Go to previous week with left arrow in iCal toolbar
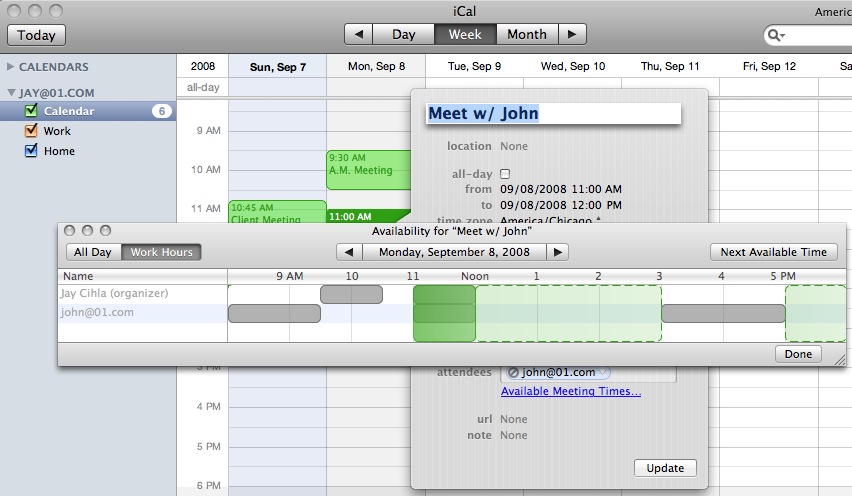The width and height of the screenshot is (852, 496). pos(359,34)
